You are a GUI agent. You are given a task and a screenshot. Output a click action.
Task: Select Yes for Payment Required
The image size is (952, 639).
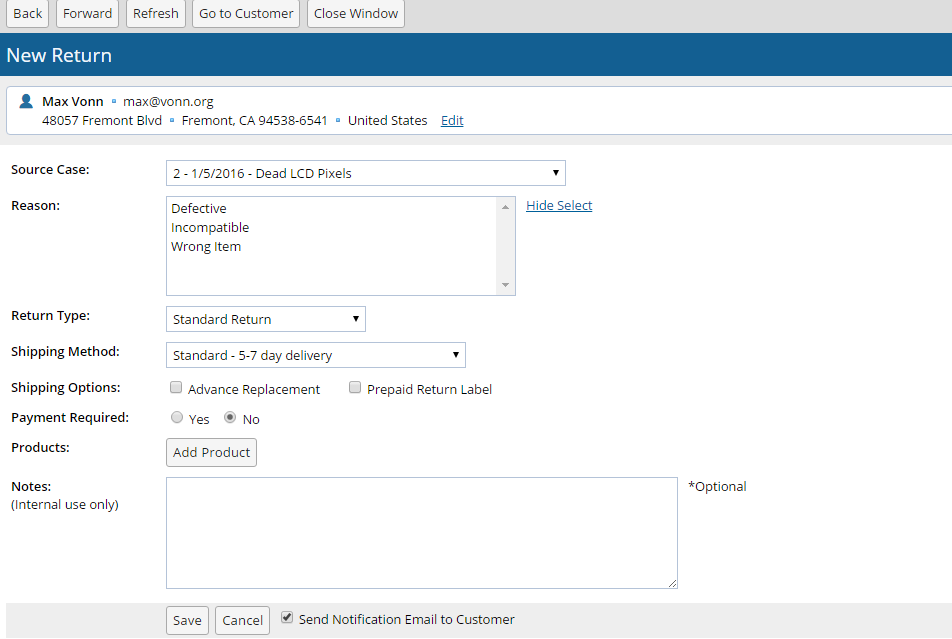click(x=177, y=418)
